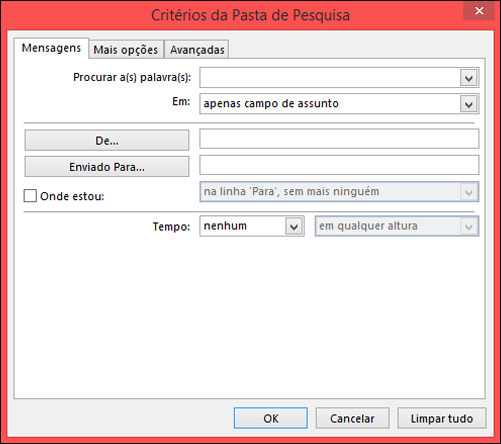Screen dimensions: 501x444
Task: Click the Critérios da Pasta de Pesquisa title bar
Action: click(x=250, y=15)
